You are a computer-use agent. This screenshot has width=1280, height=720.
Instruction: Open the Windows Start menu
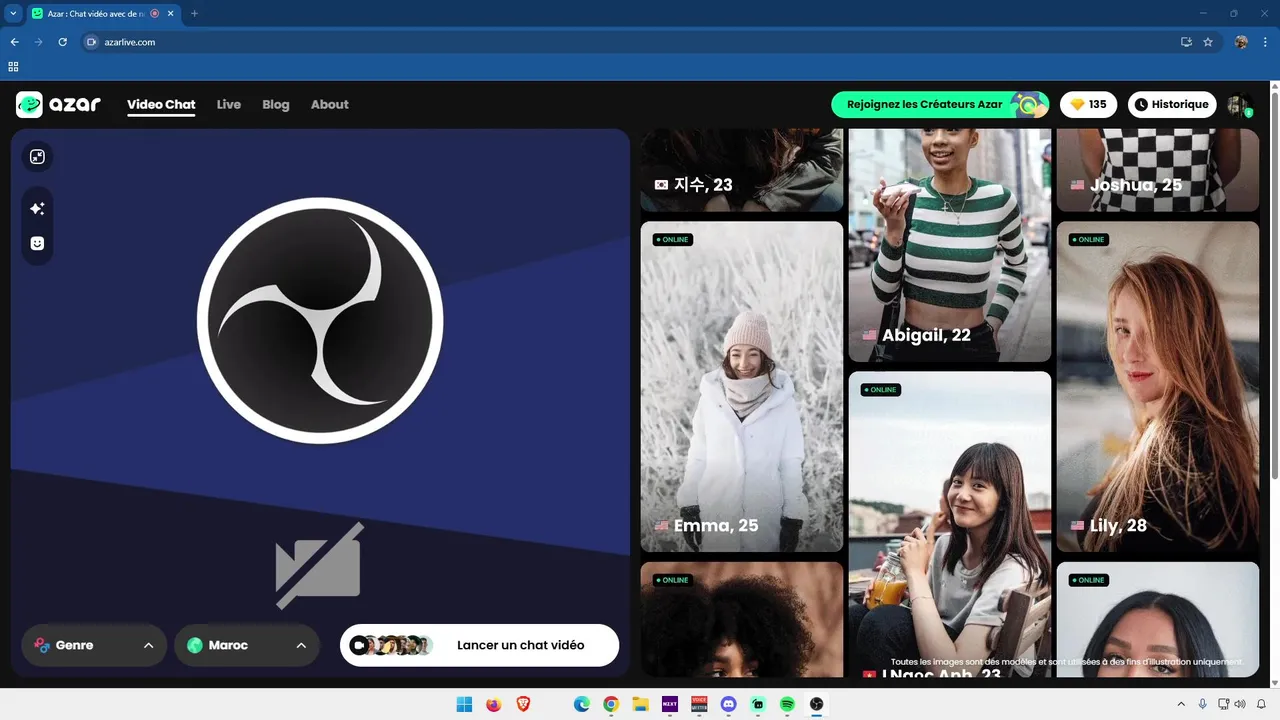click(464, 705)
